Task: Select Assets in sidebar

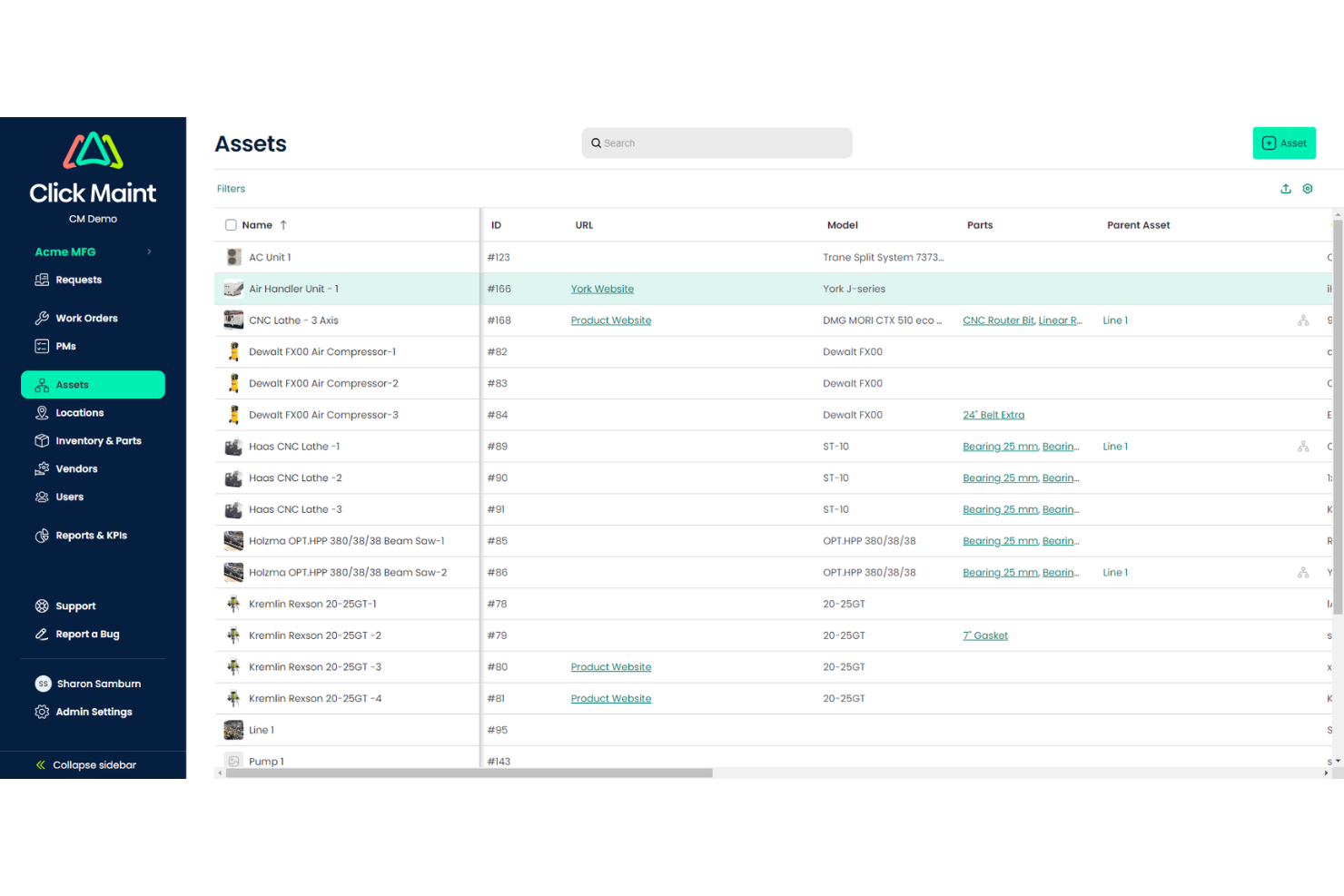Action: pos(93,385)
